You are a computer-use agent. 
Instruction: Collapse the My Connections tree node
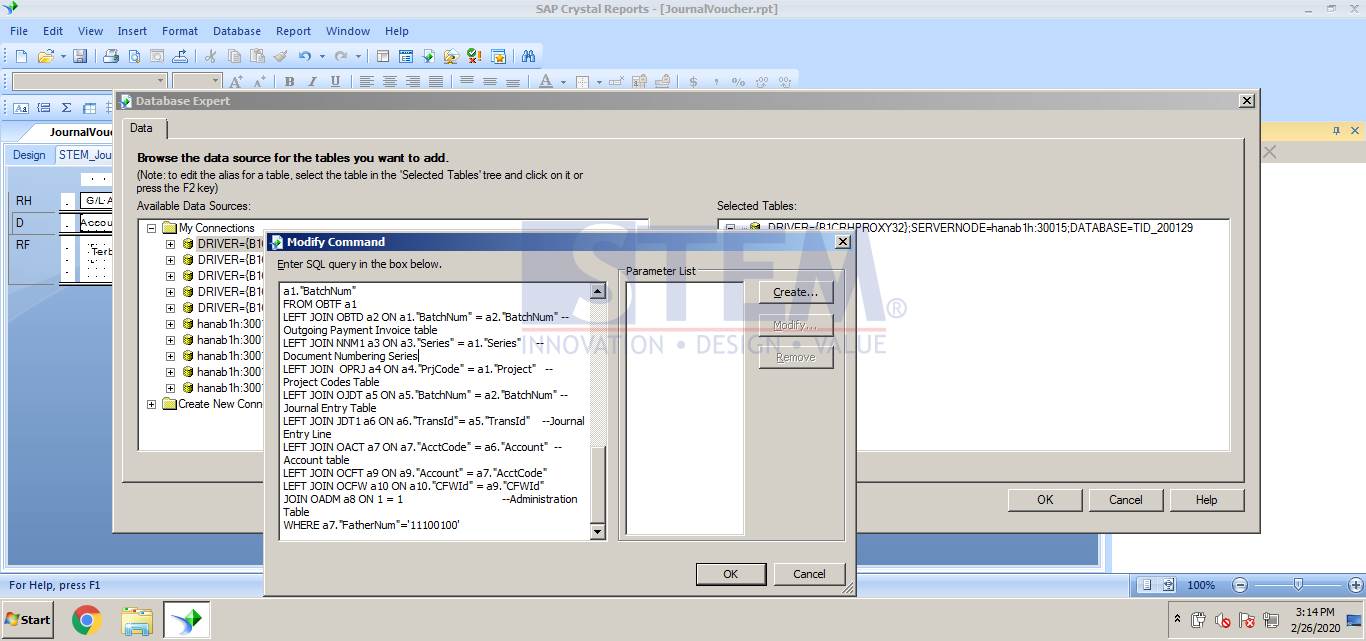click(153, 228)
